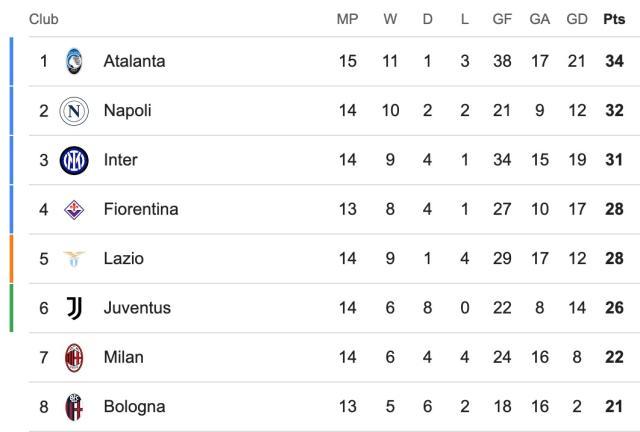Click the MP column header
Screen dimensions: 640x432
click(x=348, y=19)
